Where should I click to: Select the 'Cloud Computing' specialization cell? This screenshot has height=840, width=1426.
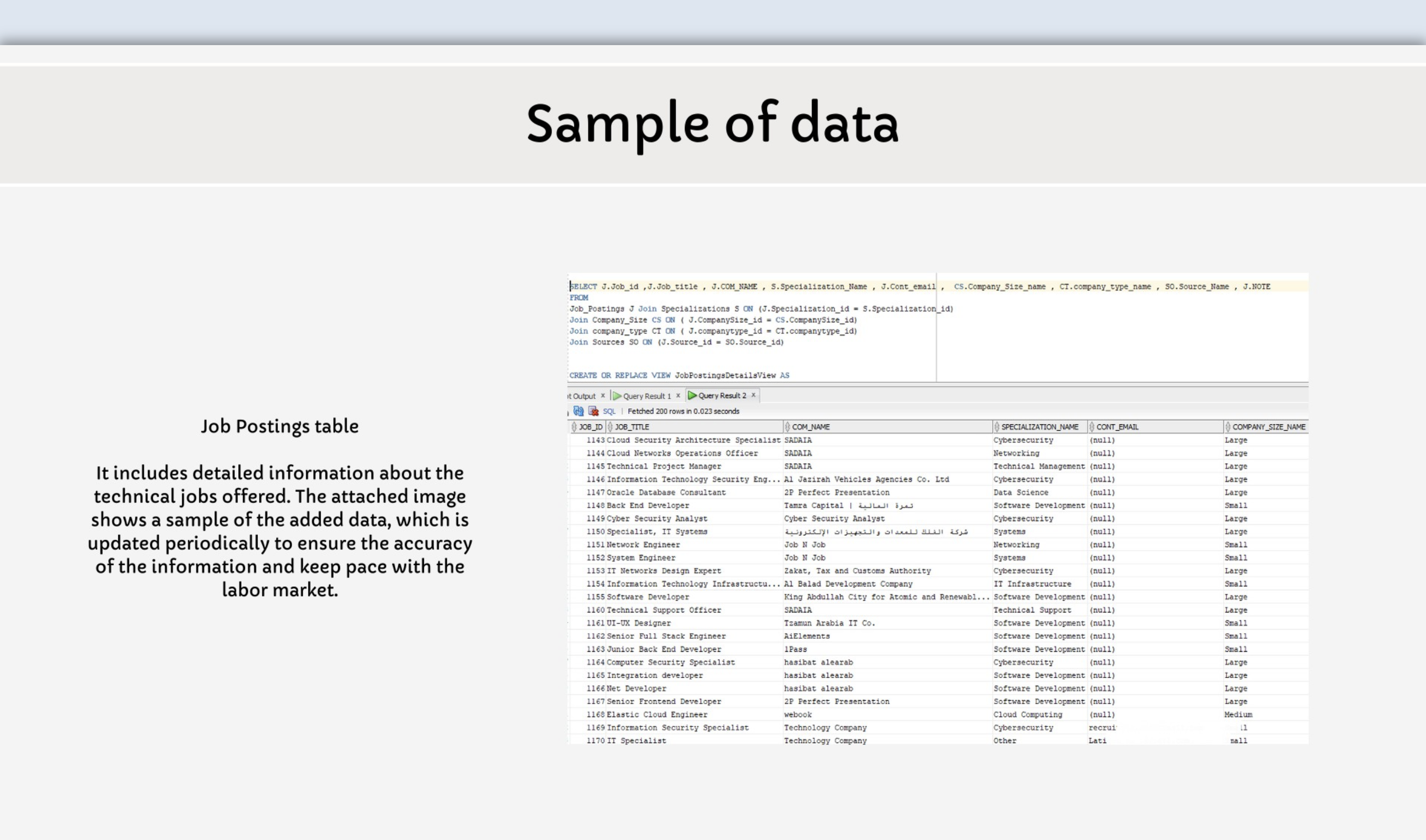[1040, 714]
